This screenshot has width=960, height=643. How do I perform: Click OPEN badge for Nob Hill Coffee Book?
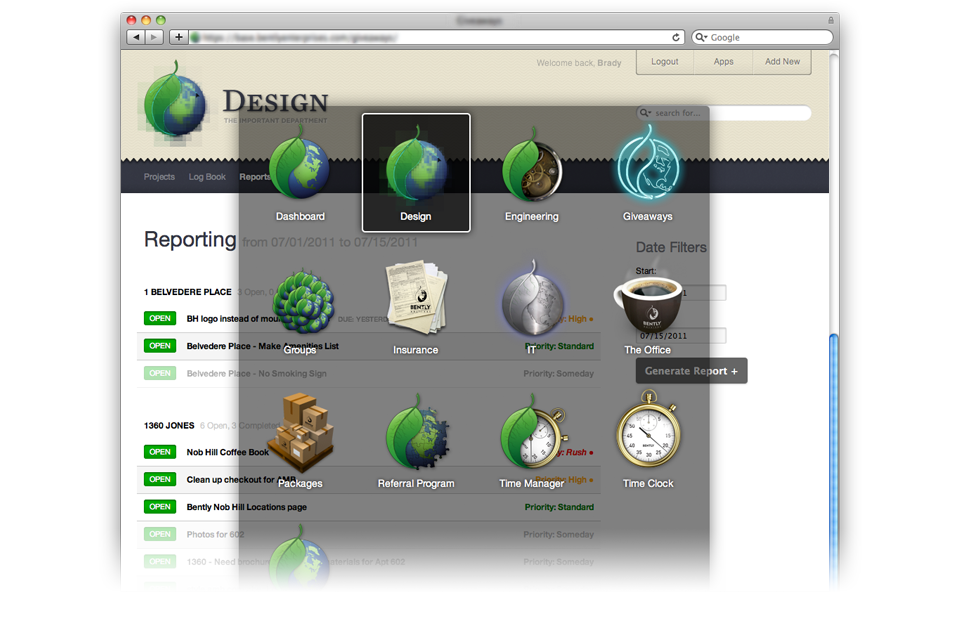tap(160, 452)
